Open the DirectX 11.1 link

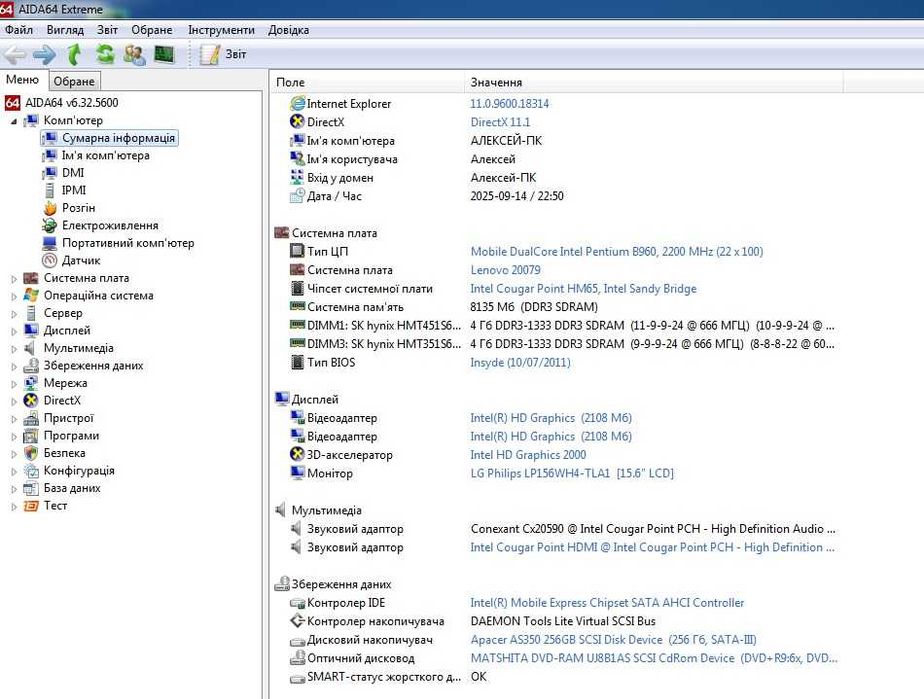click(500, 122)
